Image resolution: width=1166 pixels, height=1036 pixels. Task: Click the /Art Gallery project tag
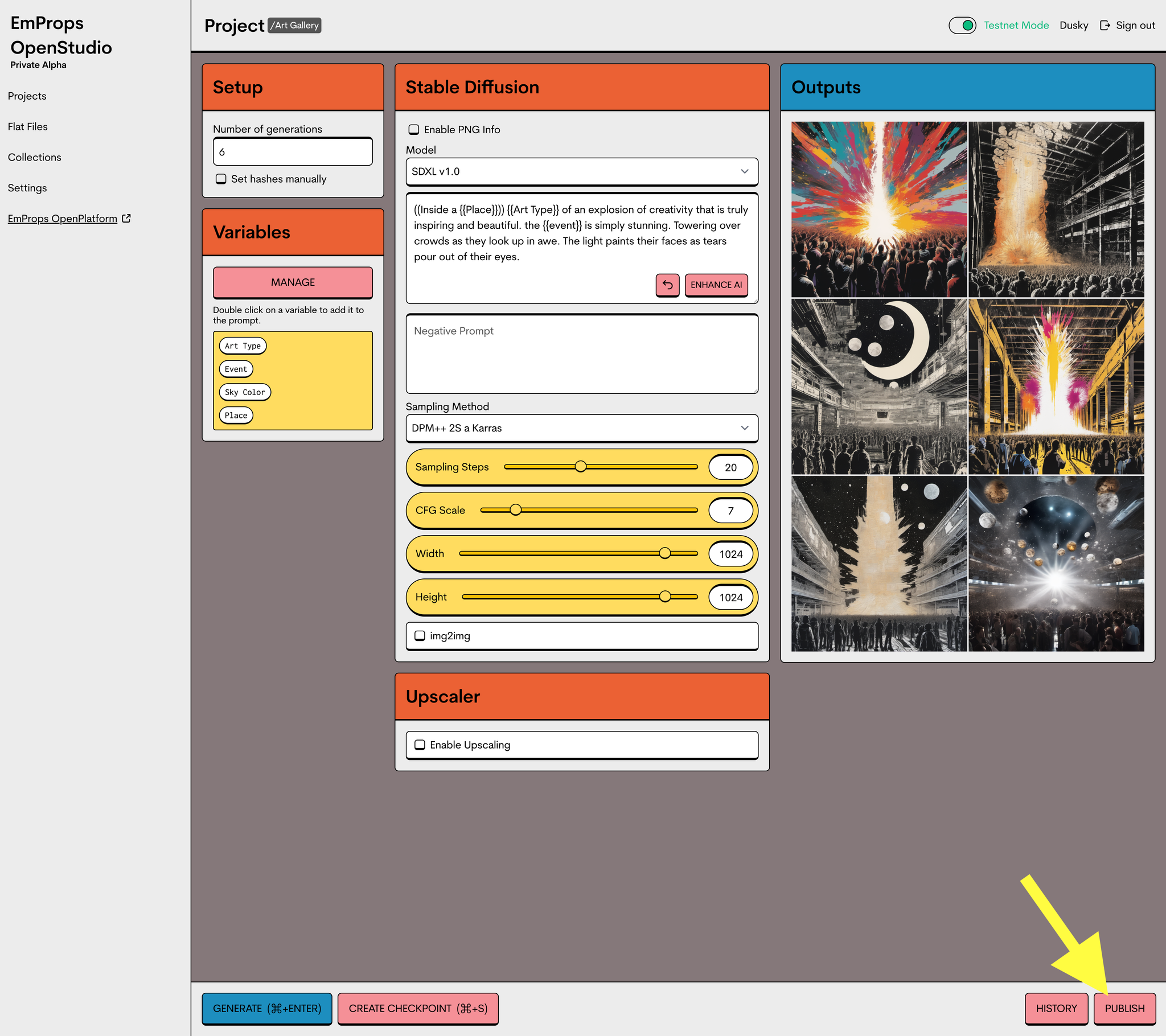(x=294, y=25)
